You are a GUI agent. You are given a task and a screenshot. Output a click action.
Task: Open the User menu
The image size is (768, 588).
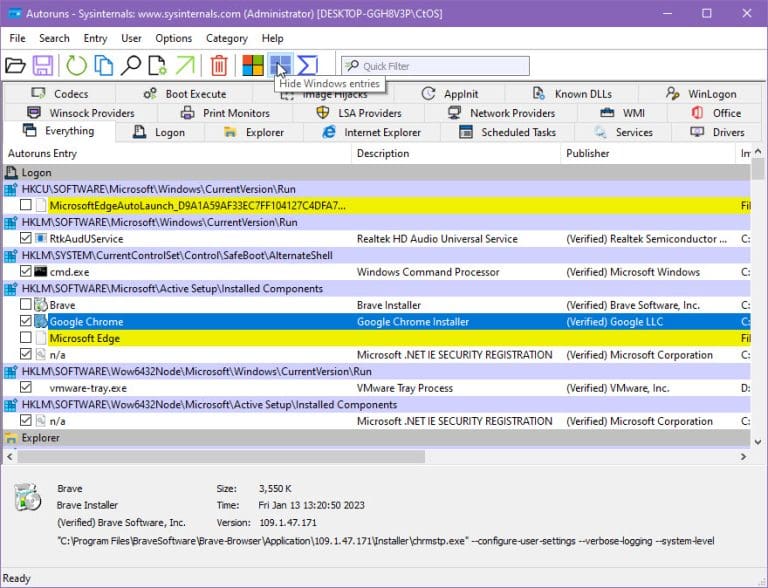(x=131, y=38)
